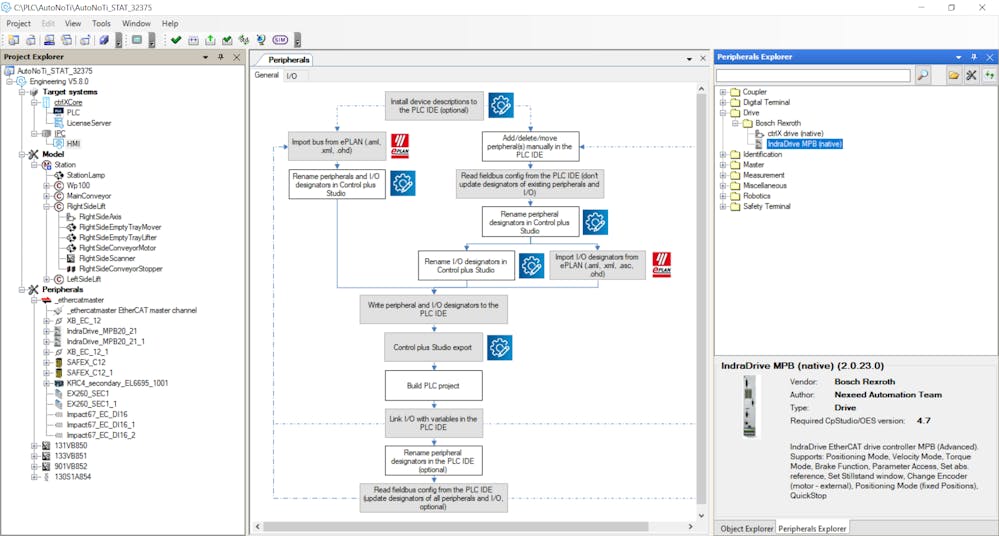Click gear icon beside Control plus Studio export
The height and width of the screenshot is (536, 999).
(x=500, y=348)
